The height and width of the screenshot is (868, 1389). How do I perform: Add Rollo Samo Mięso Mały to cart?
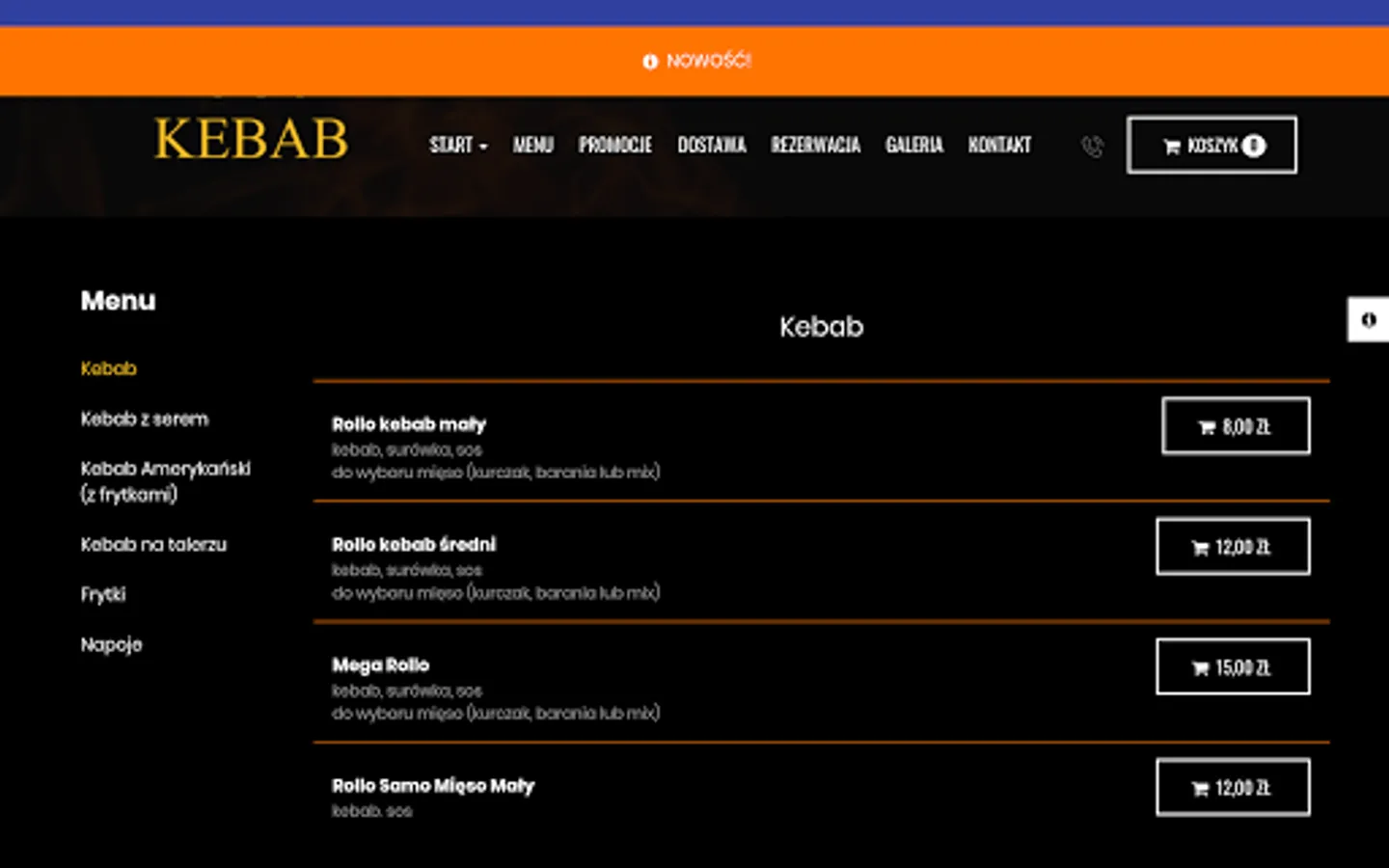[1233, 787]
